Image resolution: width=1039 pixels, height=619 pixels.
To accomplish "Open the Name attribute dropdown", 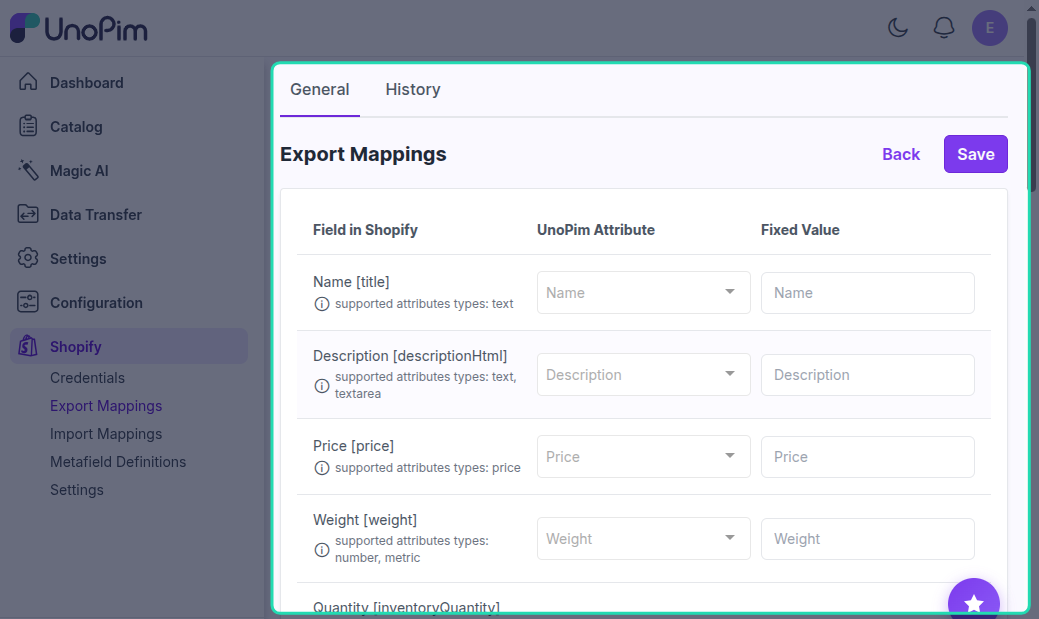I will pos(643,292).
